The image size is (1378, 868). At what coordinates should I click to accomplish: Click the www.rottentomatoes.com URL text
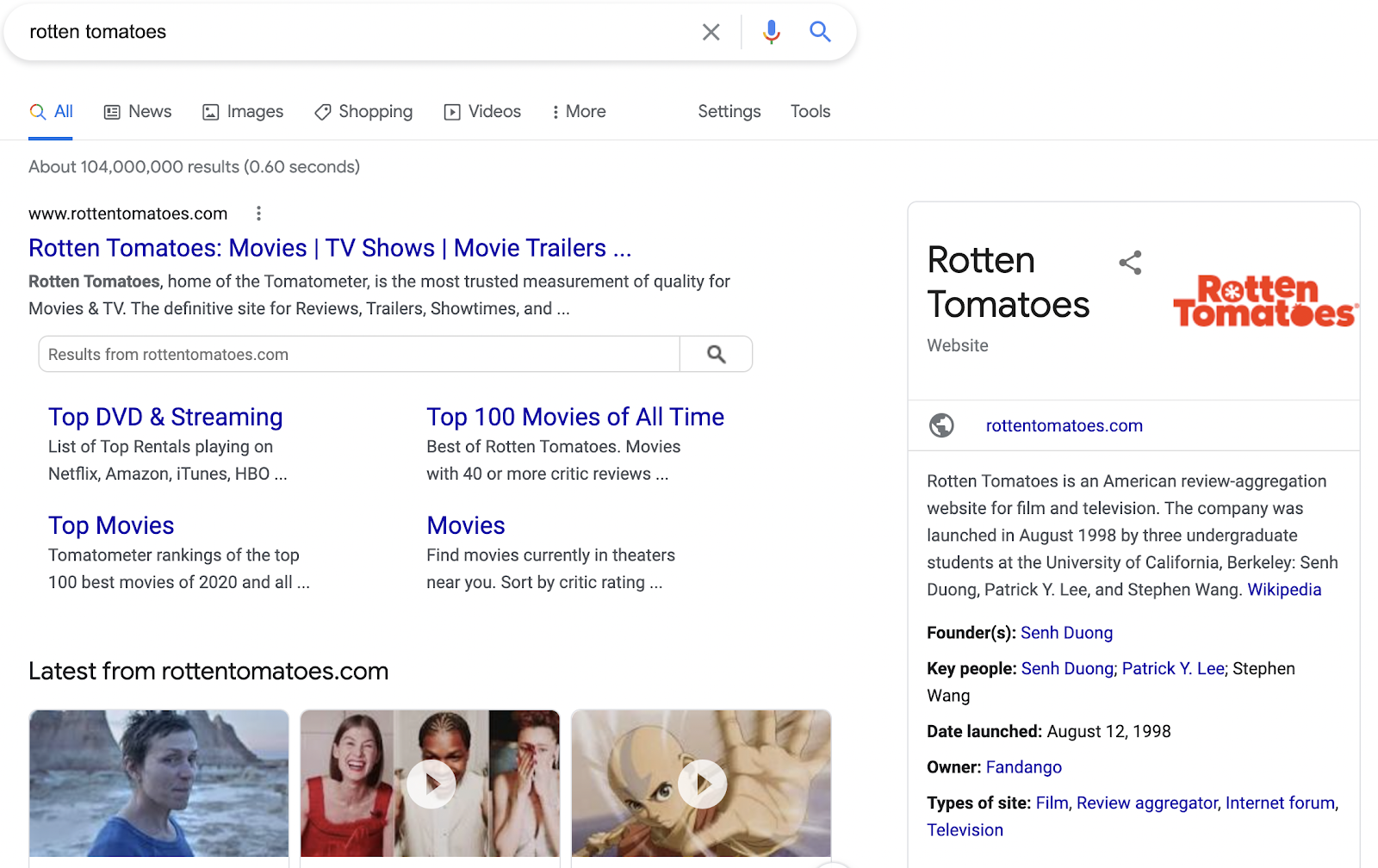tap(128, 214)
